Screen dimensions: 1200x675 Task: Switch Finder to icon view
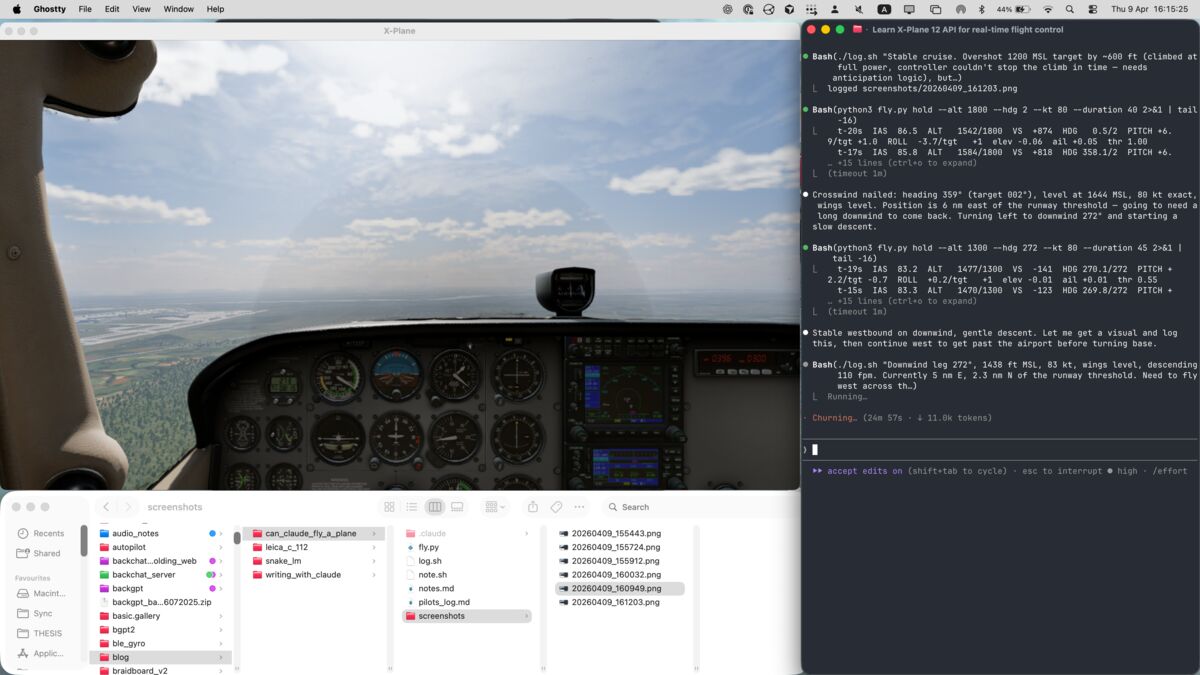click(x=390, y=507)
